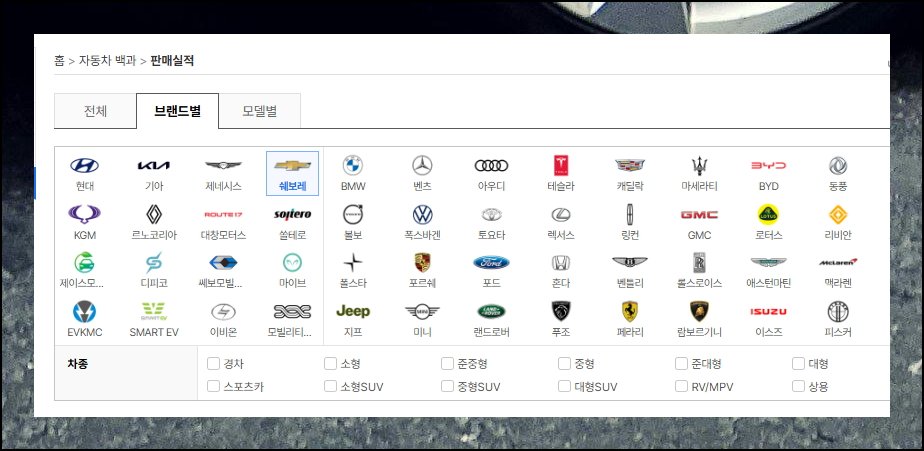924x451 pixels.
Task: Click the Chevrolet (쉐보레) brand logo
Action: pos(293,166)
